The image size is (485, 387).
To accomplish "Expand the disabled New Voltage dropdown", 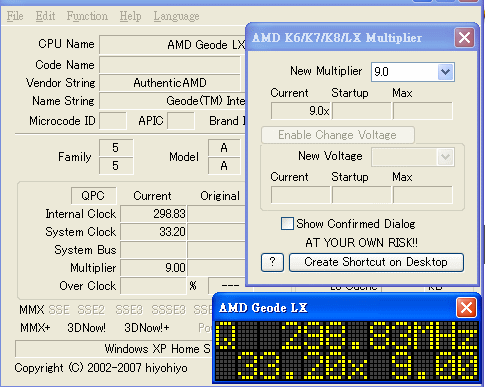I will [x=445, y=157].
